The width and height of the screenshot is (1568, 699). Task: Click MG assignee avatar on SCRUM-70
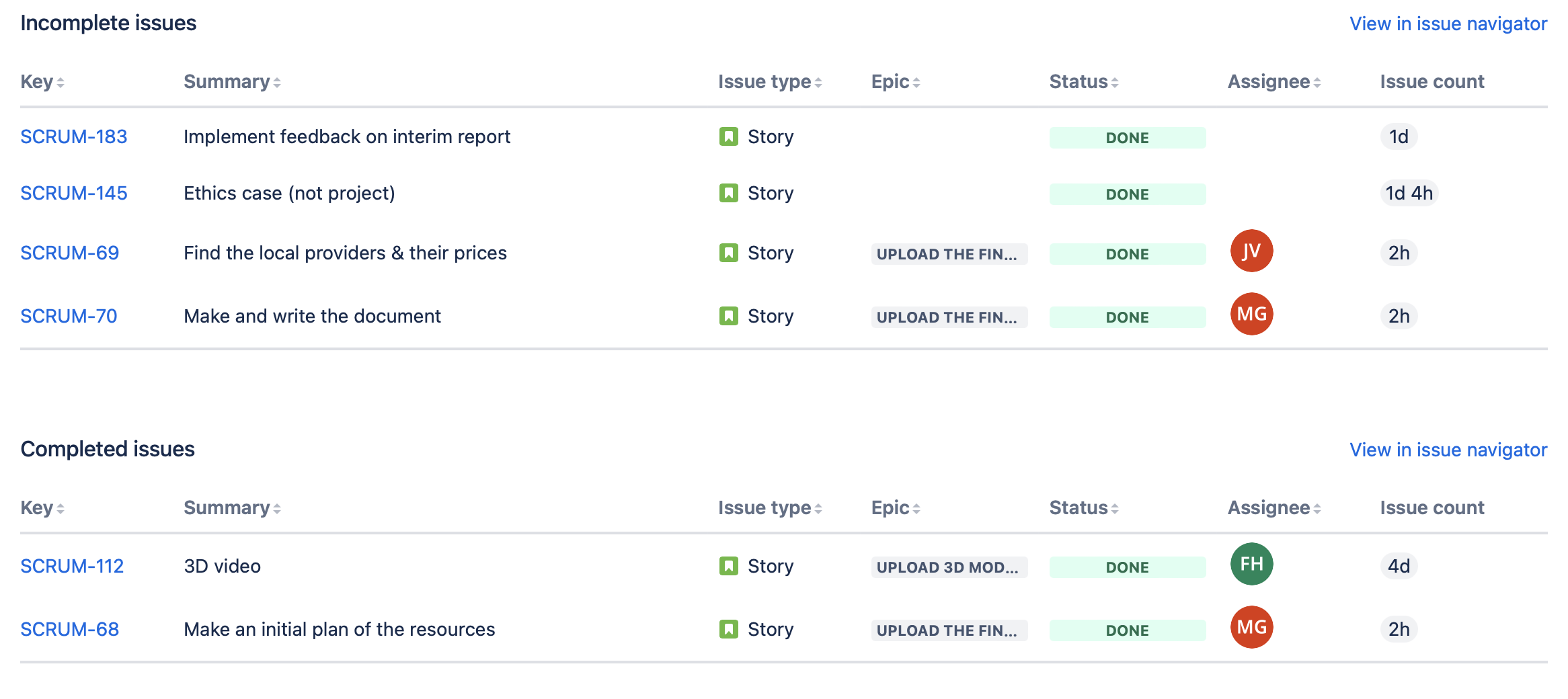[1251, 315]
